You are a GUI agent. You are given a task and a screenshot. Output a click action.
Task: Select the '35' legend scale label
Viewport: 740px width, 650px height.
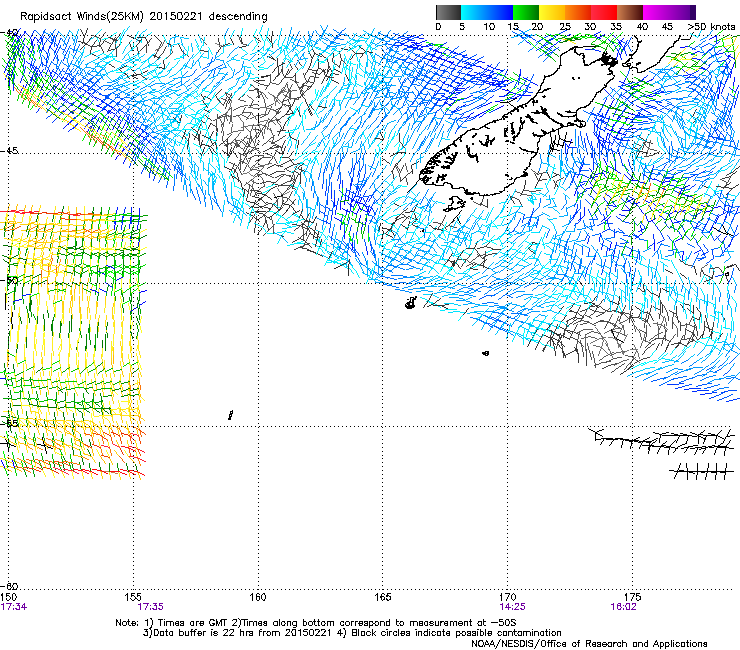(616, 27)
